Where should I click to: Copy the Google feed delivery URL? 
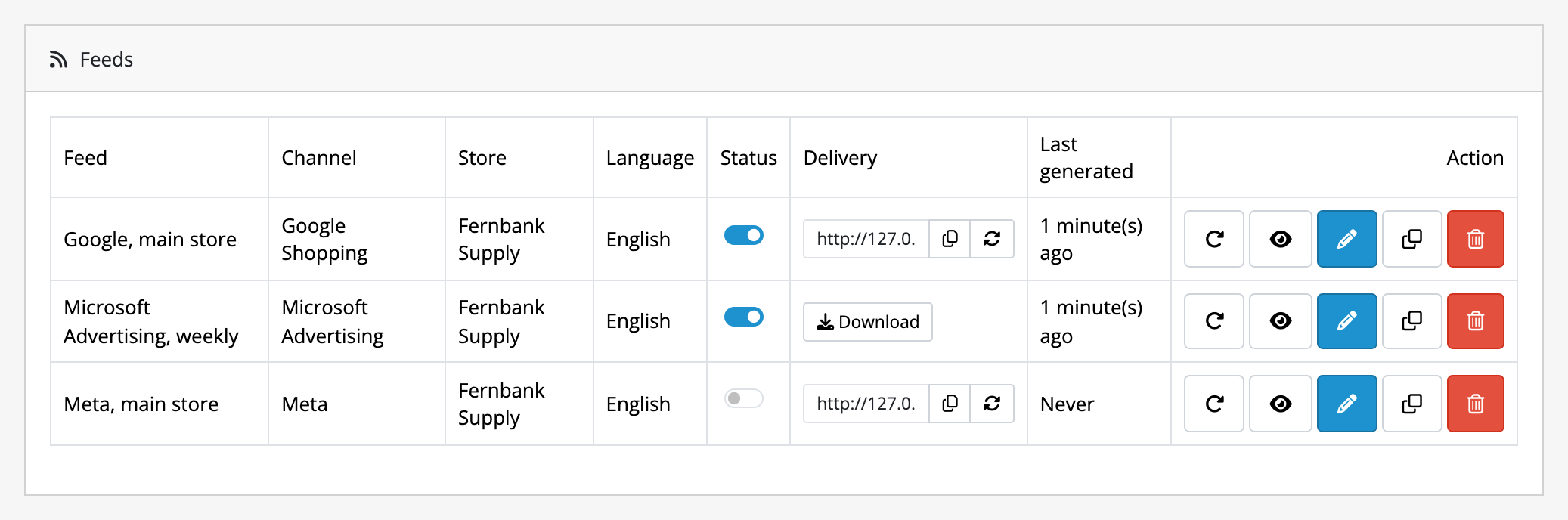pos(950,239)
